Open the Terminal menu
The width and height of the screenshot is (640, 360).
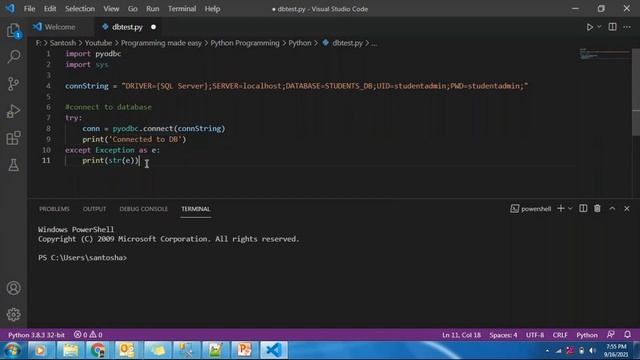point(182,9)
